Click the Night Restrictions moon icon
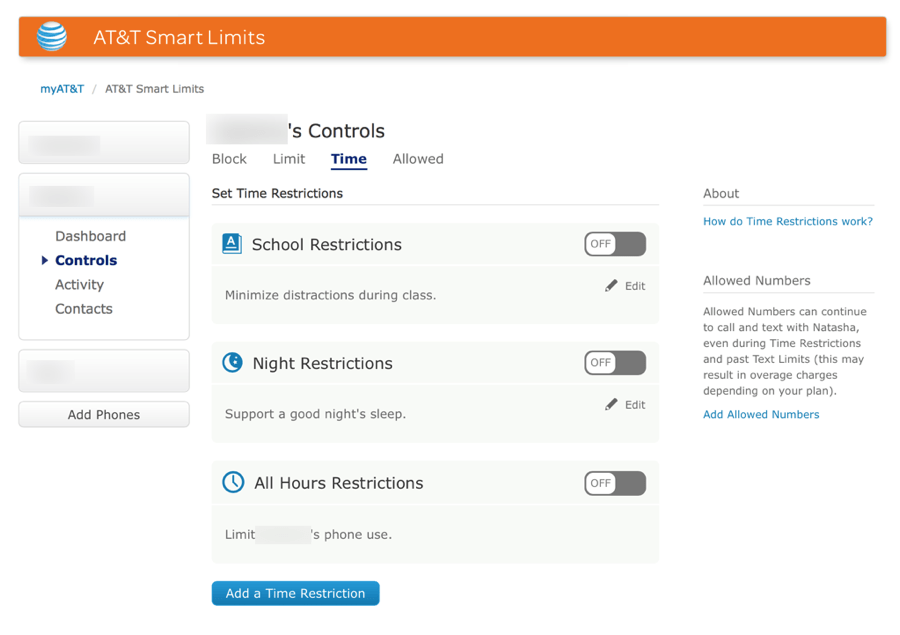 click(x=232, y=363)
